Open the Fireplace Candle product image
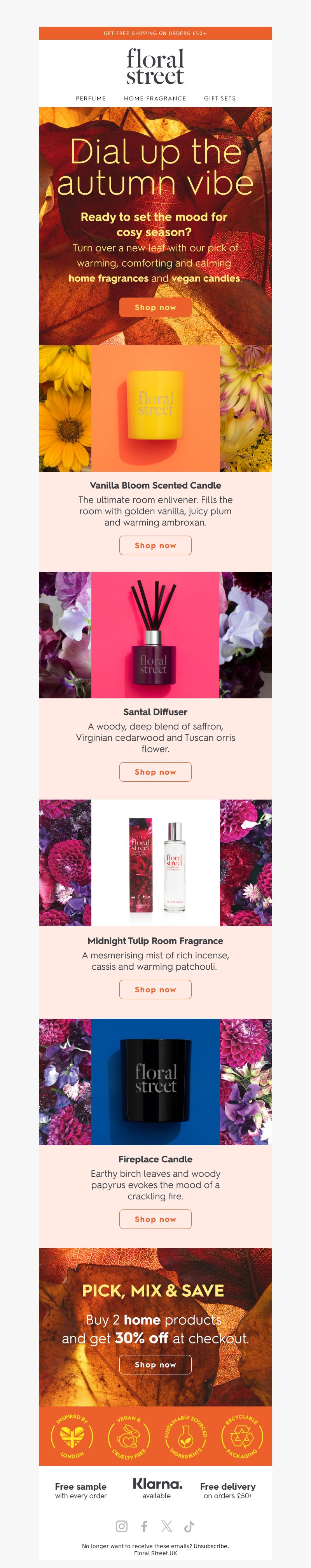 155,1082
